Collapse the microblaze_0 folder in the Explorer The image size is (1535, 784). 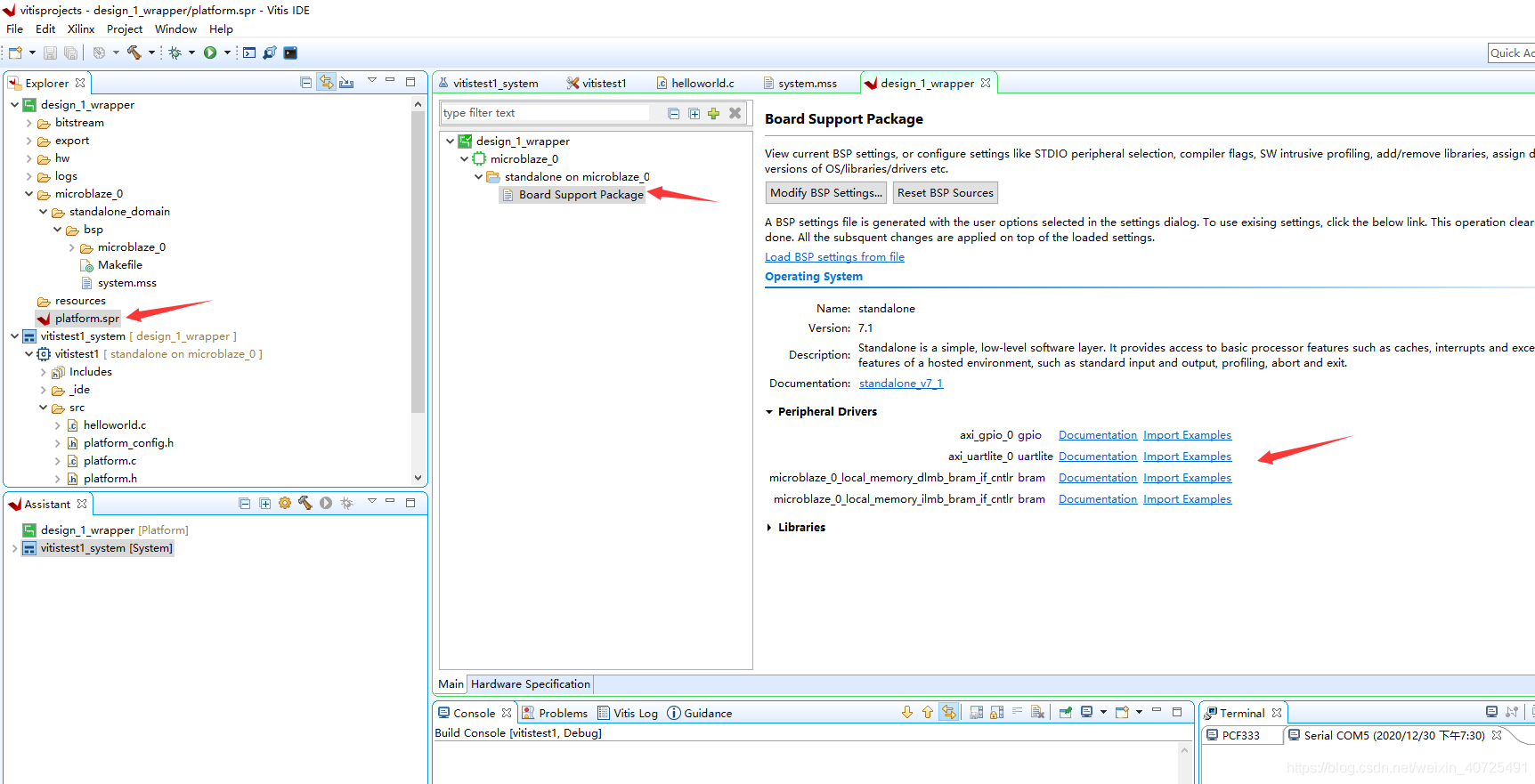pyautogui.click(x=29, y=194)
